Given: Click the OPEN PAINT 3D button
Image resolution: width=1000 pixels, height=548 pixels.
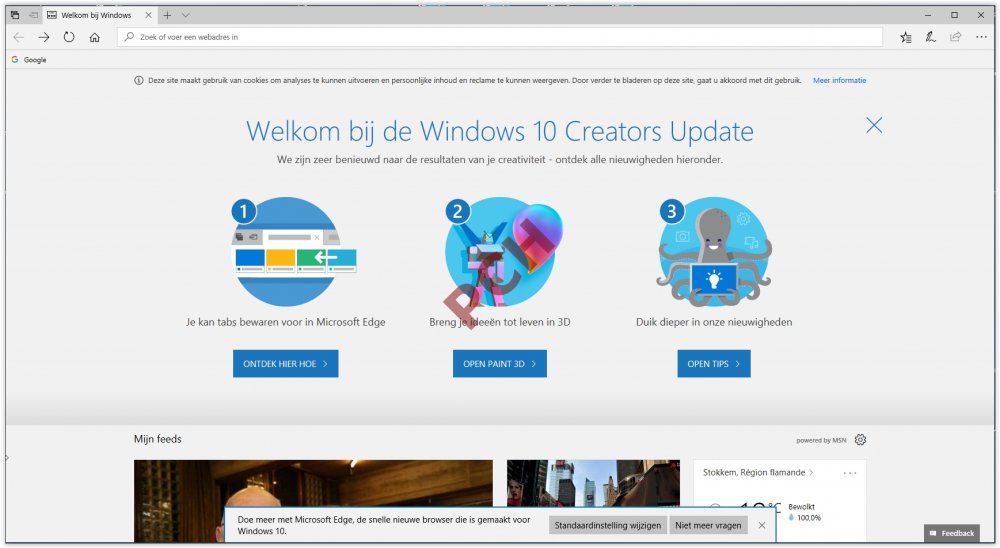Looking at the screenshot, I should coord(500,364).
